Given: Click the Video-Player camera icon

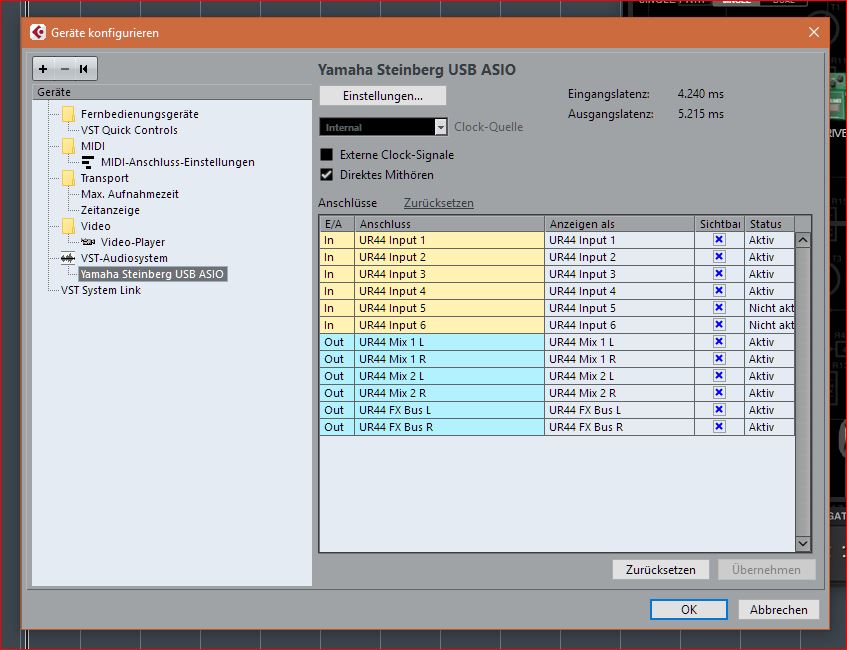Looking at the screenshot, I should (88, 242).
